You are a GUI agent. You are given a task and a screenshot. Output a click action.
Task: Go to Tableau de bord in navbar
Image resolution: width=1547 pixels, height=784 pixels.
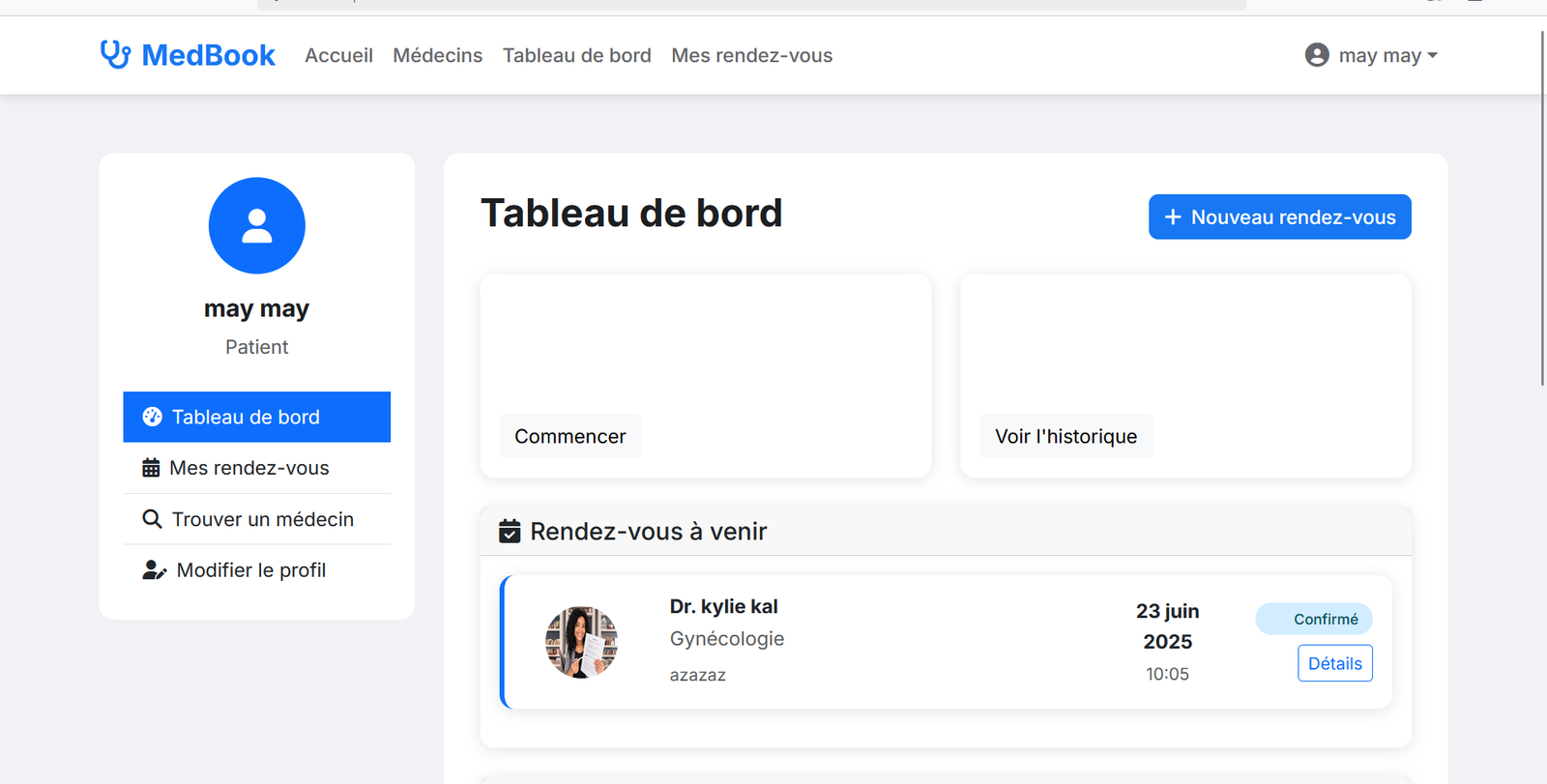click(576, 55)
